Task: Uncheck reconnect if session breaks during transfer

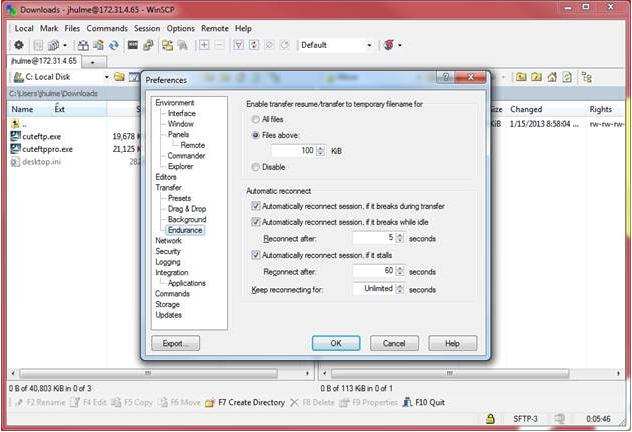Action: 256,206
